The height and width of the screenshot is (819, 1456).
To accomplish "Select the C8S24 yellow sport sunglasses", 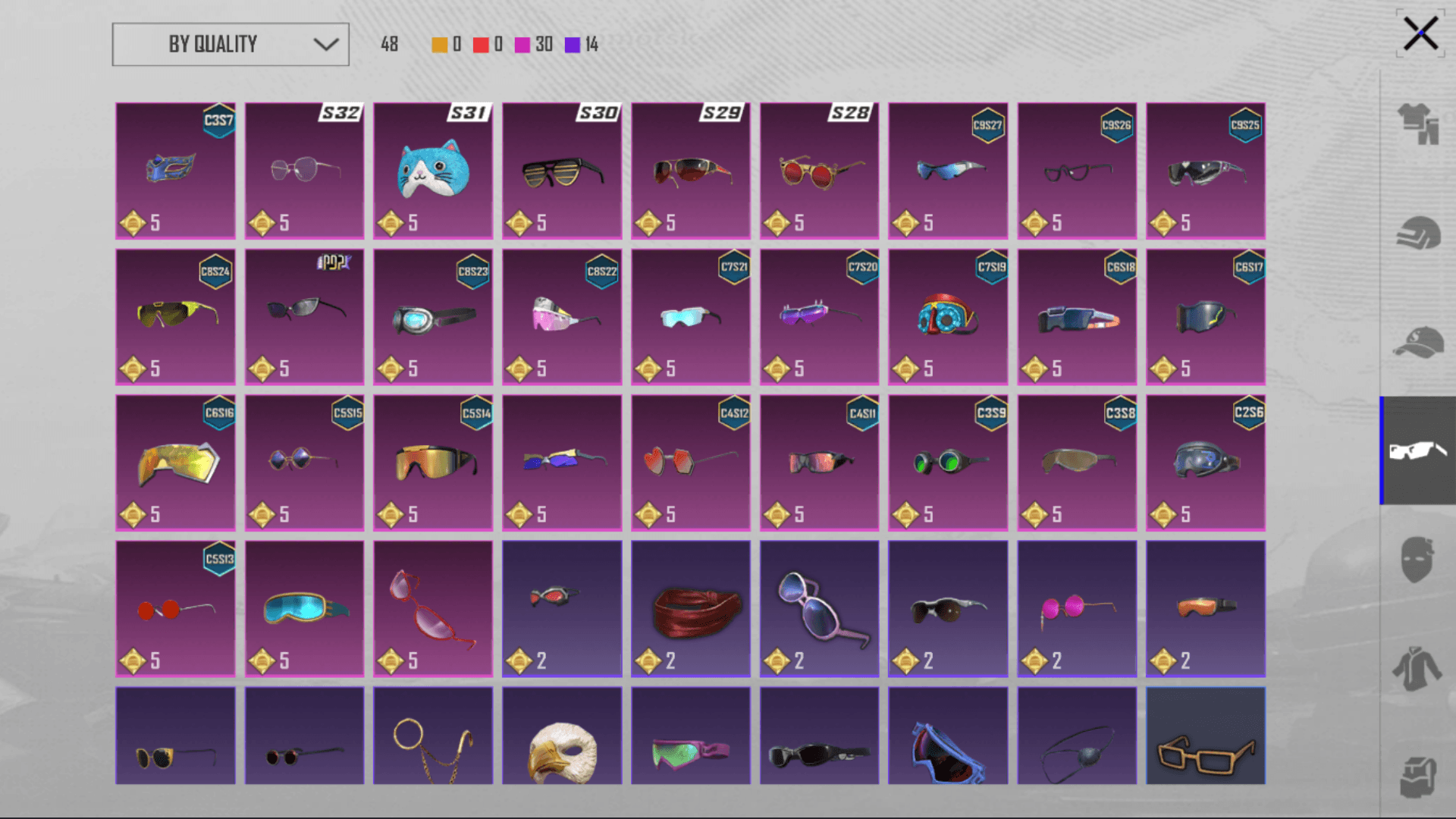I will (175, 317).
